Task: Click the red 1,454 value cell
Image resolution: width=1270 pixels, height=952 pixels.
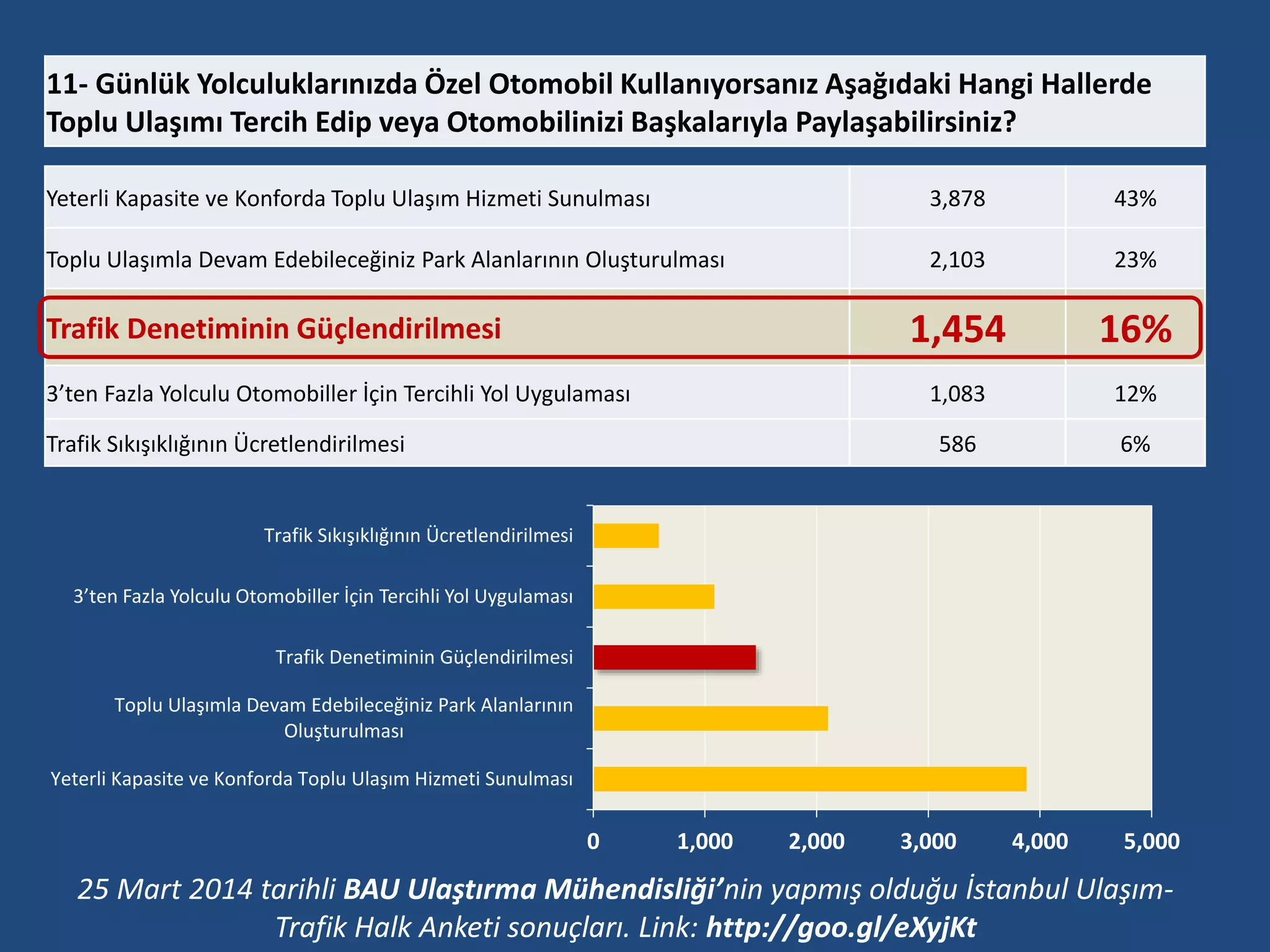Action: [x=957, y=328]
